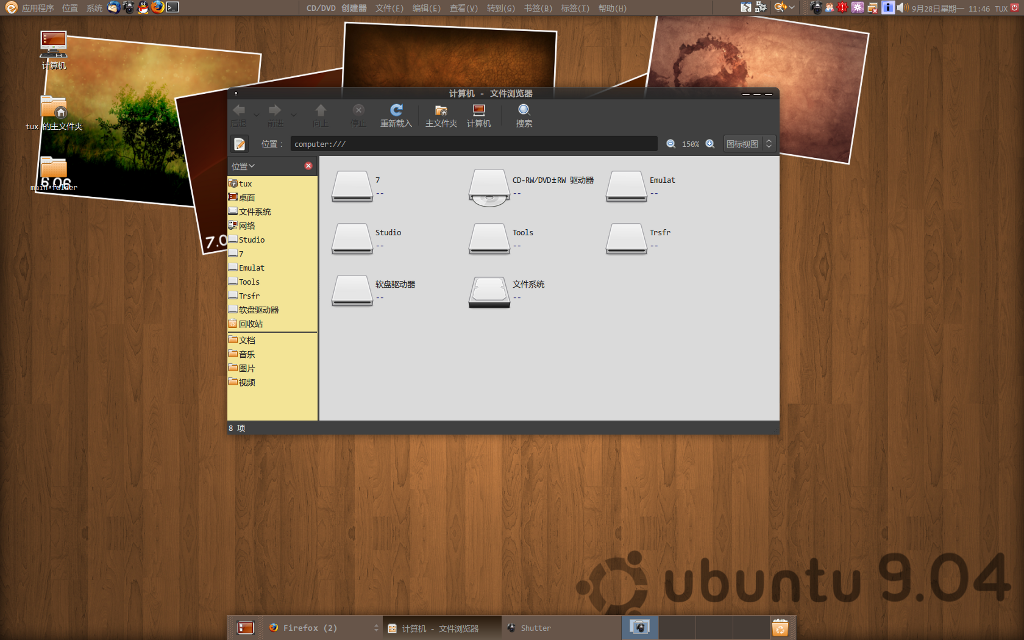Click the Stop (停止) toolbar icon
The height and width of the screenshot is (640, 1024).
click(x=358, y=110)
